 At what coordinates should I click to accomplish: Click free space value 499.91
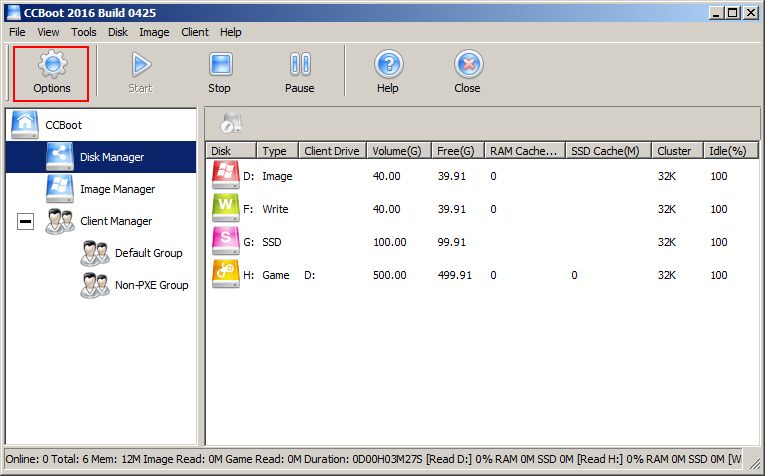pos(455,275)
